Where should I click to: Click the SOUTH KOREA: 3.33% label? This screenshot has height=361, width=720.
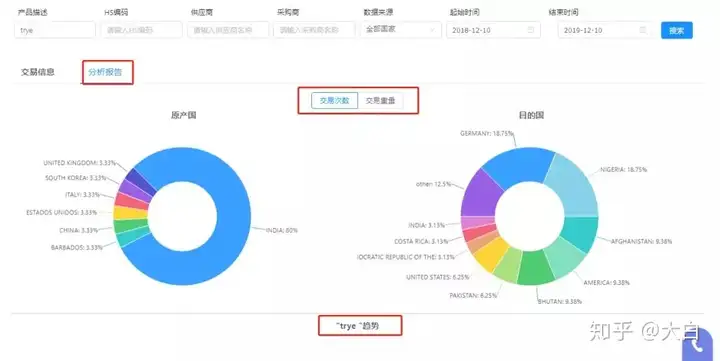76,178
